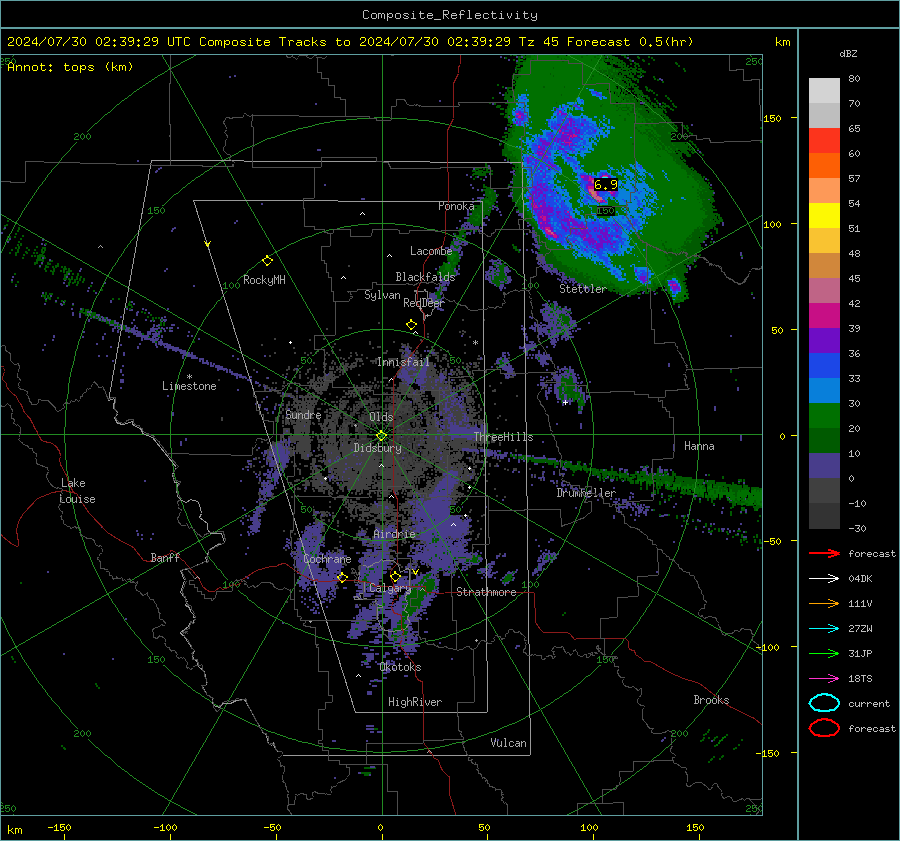Click the Annot: tops (km) label
Image resolution: width=900 pixels, height=841 pixels.
point(70,67)
